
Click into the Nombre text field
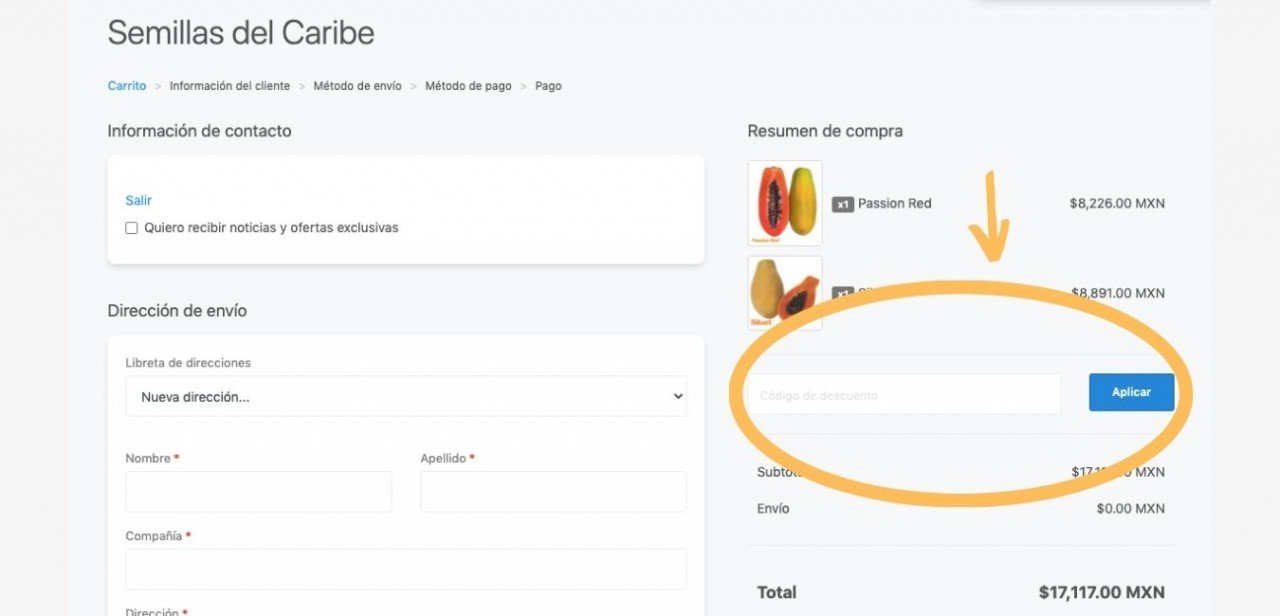pos(258,492)
